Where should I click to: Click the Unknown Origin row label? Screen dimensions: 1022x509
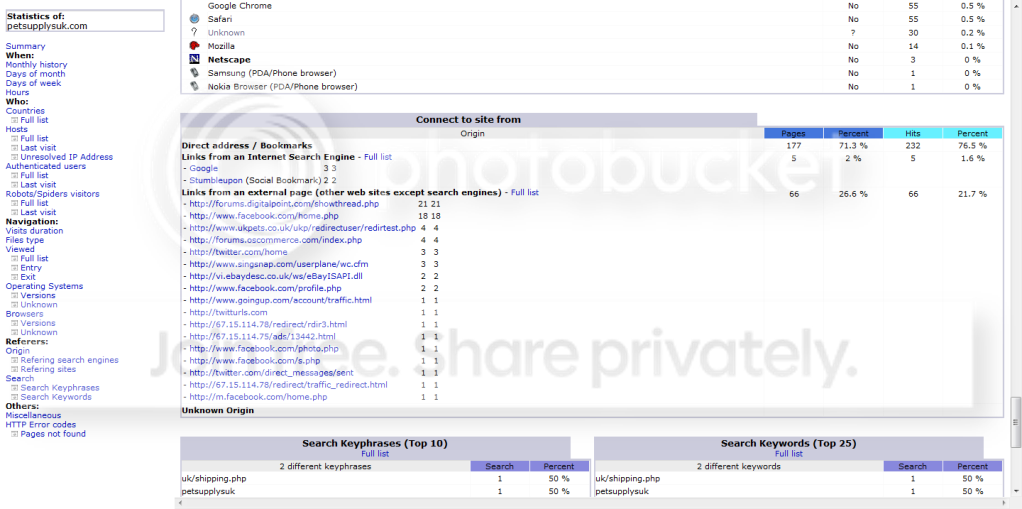pos(218,411)
